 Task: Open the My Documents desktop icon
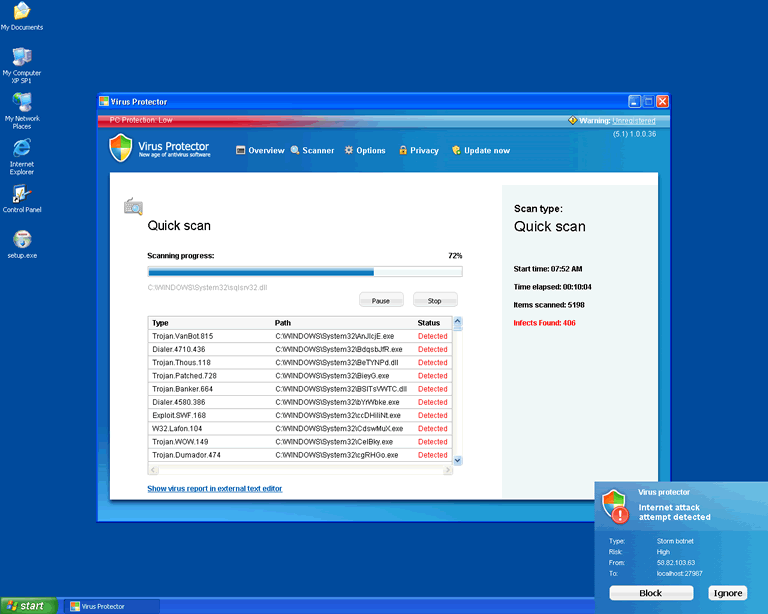[21, 12]
